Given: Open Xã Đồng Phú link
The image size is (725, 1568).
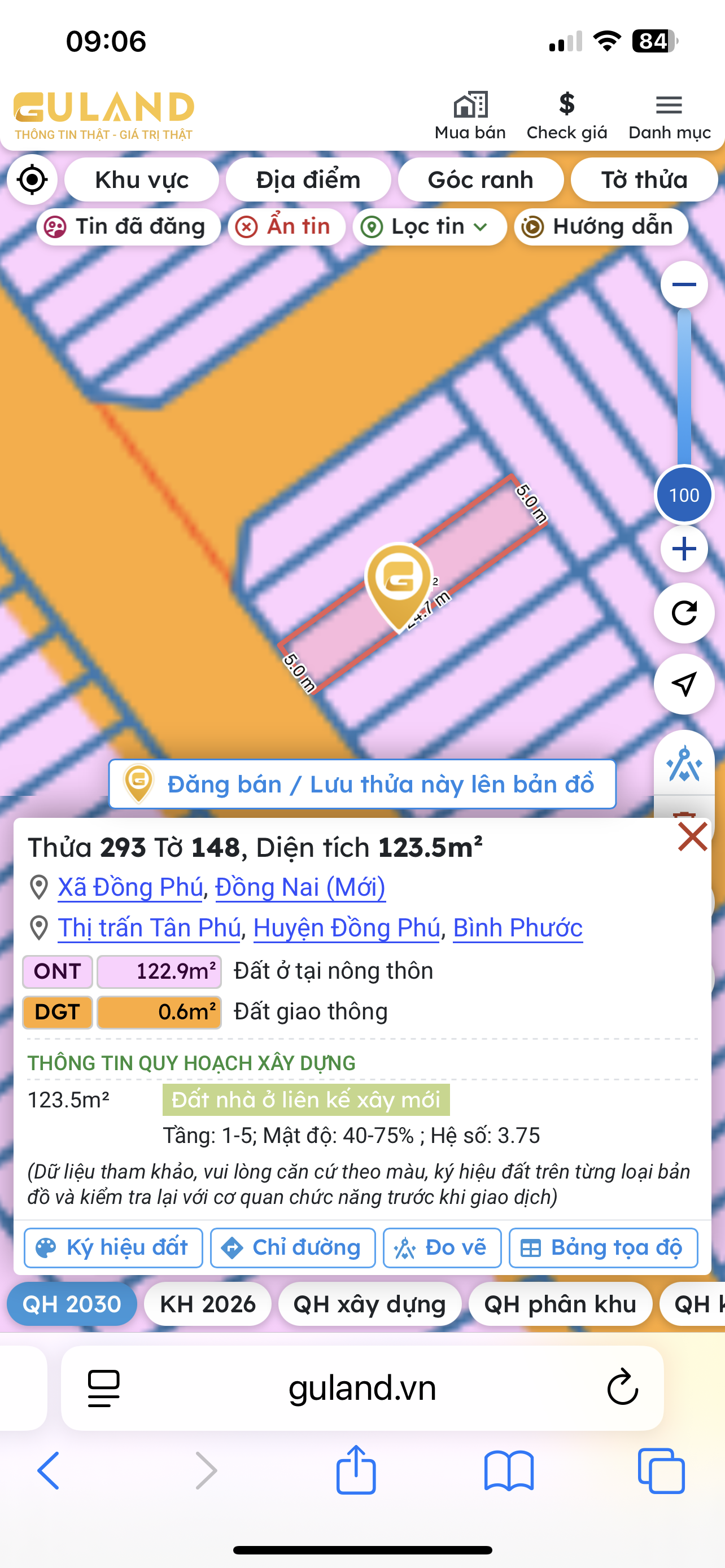Looking at the screenshot, I should click(130, 887).
